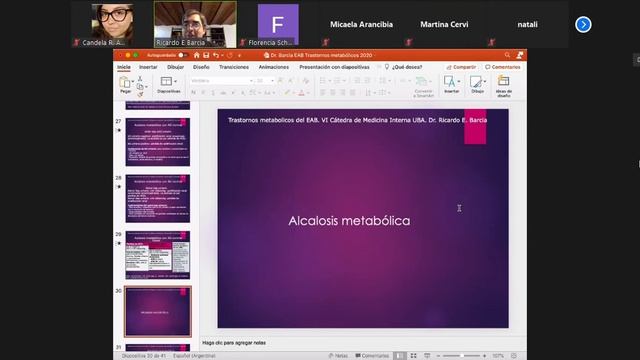This screenshot has height=360, width=640.
Task: Toggle the Autoguardado switch
Action: (x=182, y=55)
